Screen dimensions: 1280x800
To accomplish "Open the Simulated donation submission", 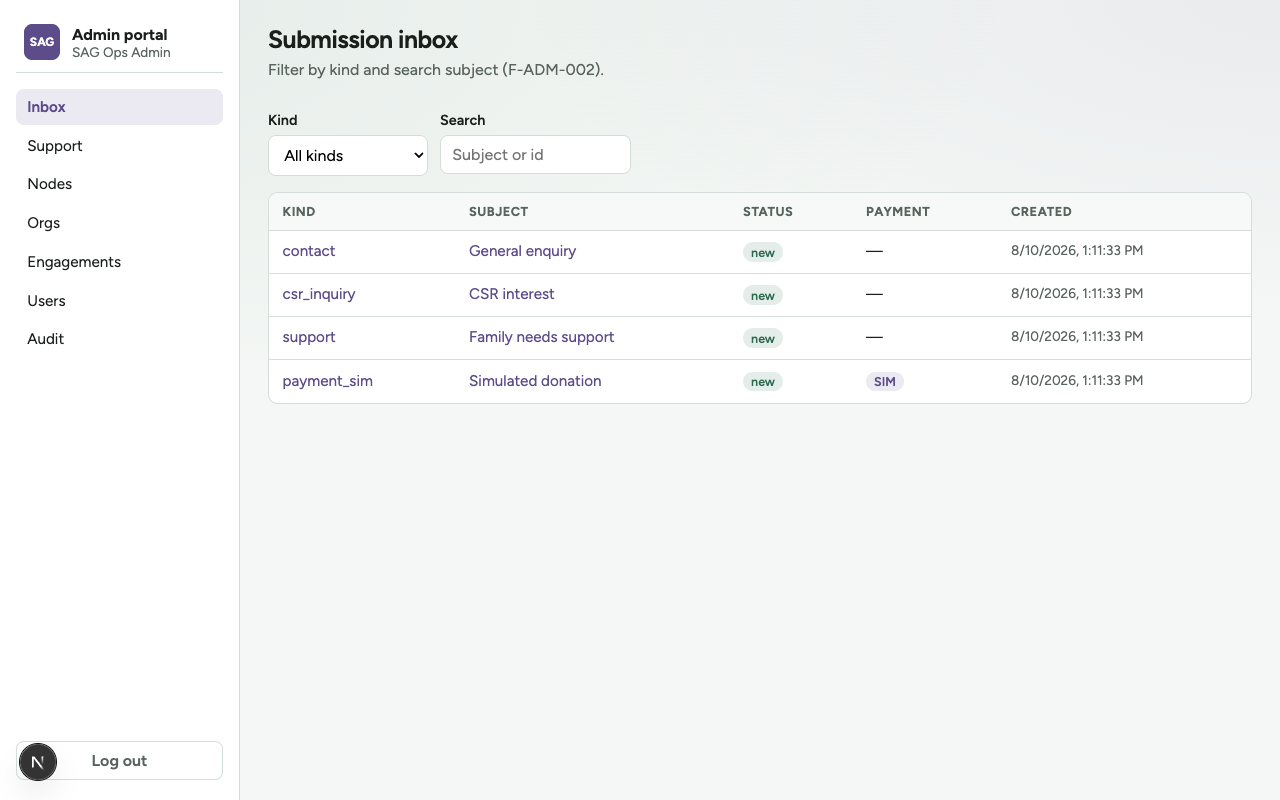I will click(535, 381).
